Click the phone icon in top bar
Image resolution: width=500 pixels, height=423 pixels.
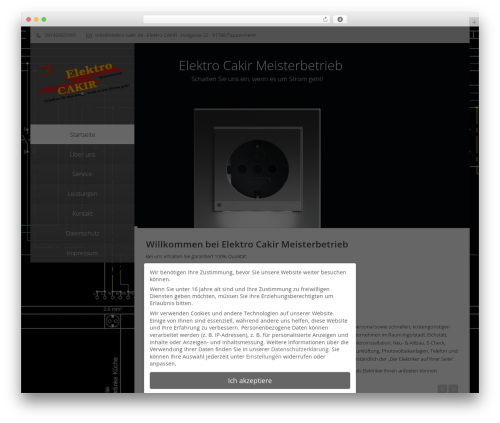tap(39, 35)
